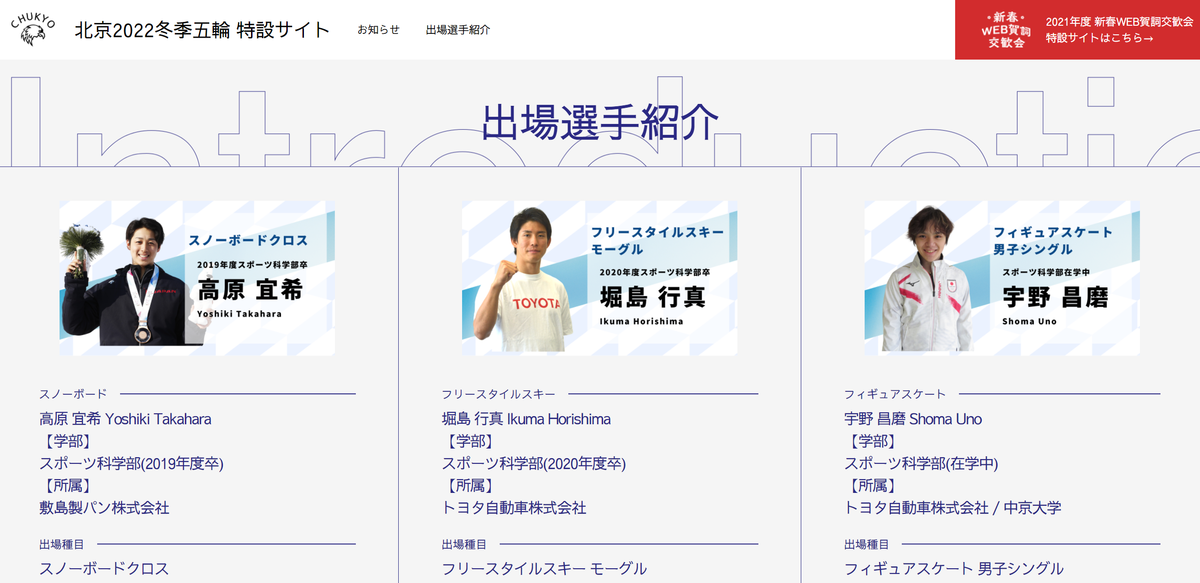The height and width of the screenshot is (583, 1200).
Task: Click スポーツ科学部(2019年度卒) text
Action: click(131, 463)
